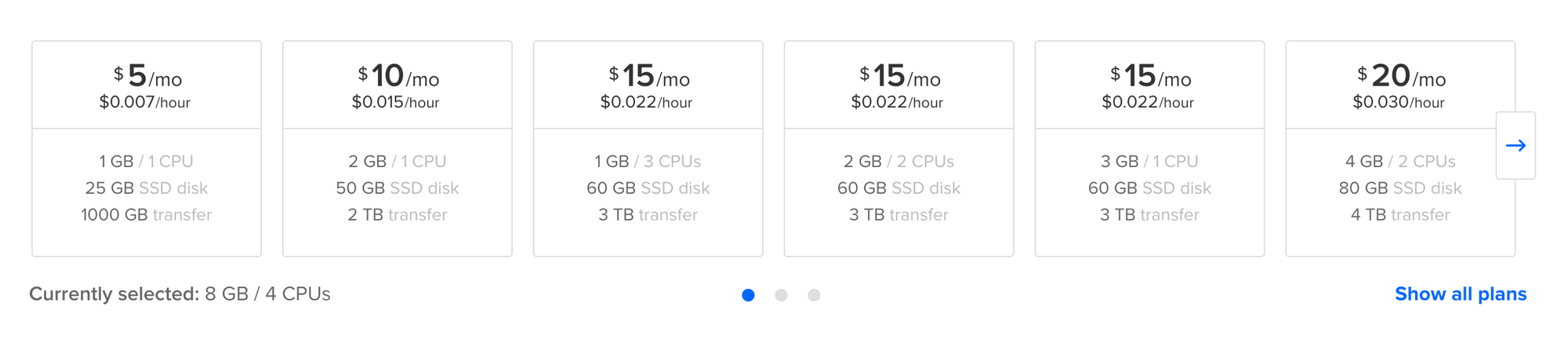
Task: Choose the $10/mo plan card
Action: tap(397, 148)
